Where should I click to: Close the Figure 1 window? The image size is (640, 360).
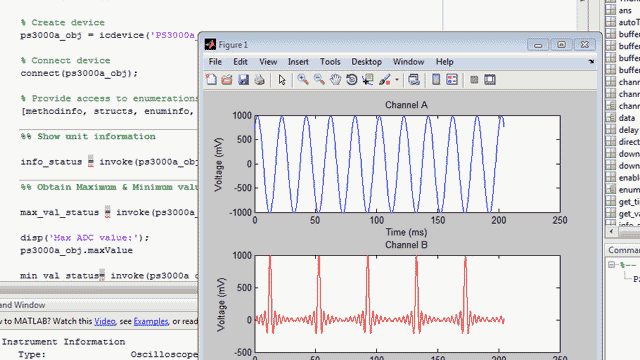coord(584,44)
